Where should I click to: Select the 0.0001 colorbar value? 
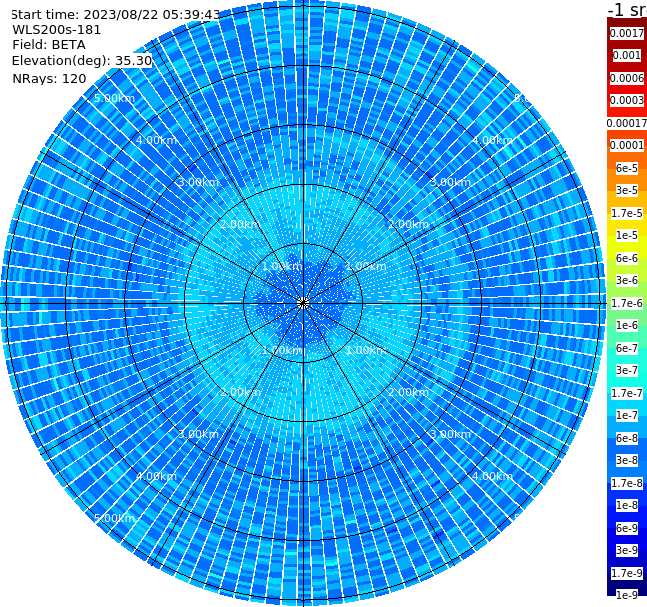pos(627,145)
